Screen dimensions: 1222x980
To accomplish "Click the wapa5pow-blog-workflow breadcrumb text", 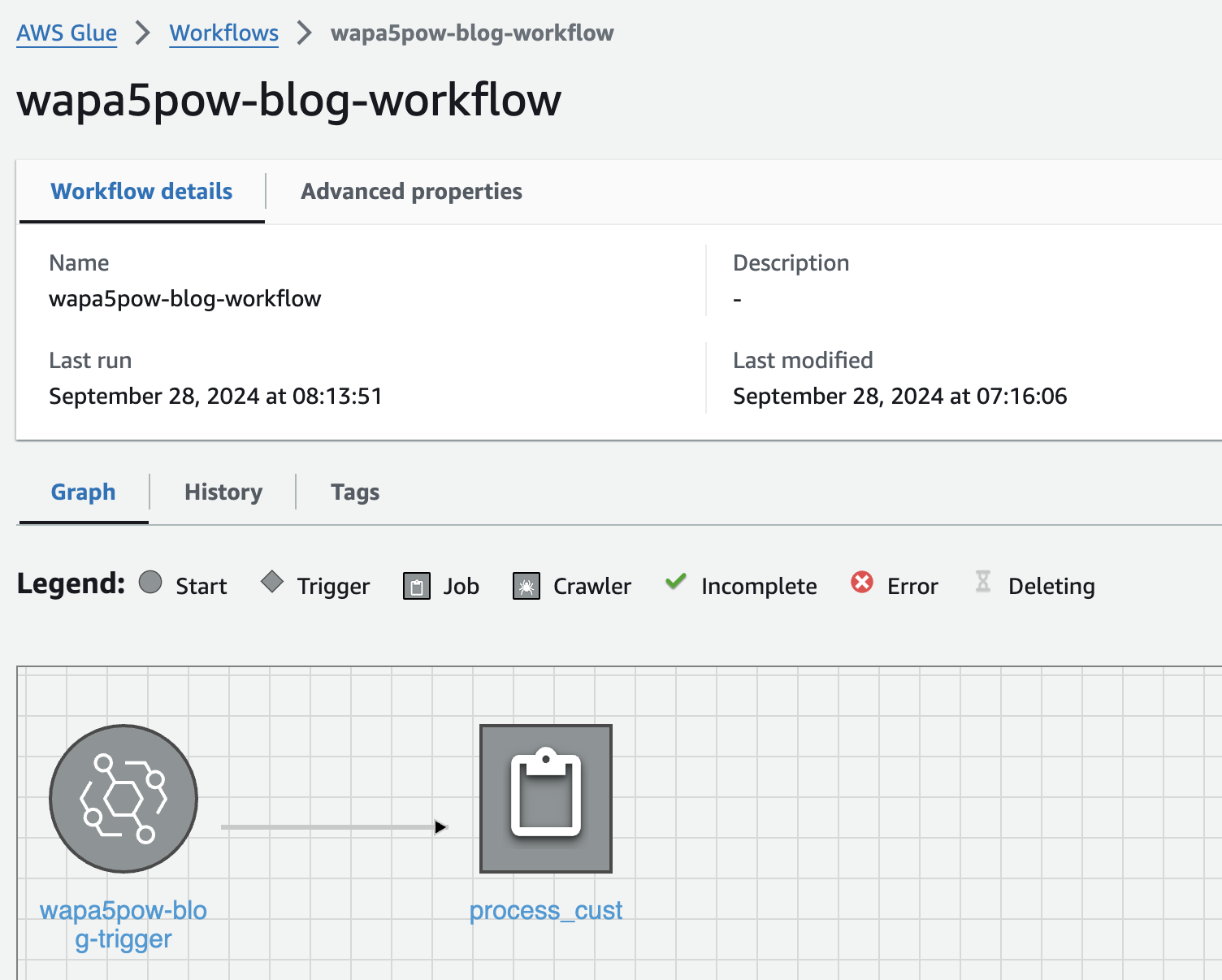I will point(472,33).
